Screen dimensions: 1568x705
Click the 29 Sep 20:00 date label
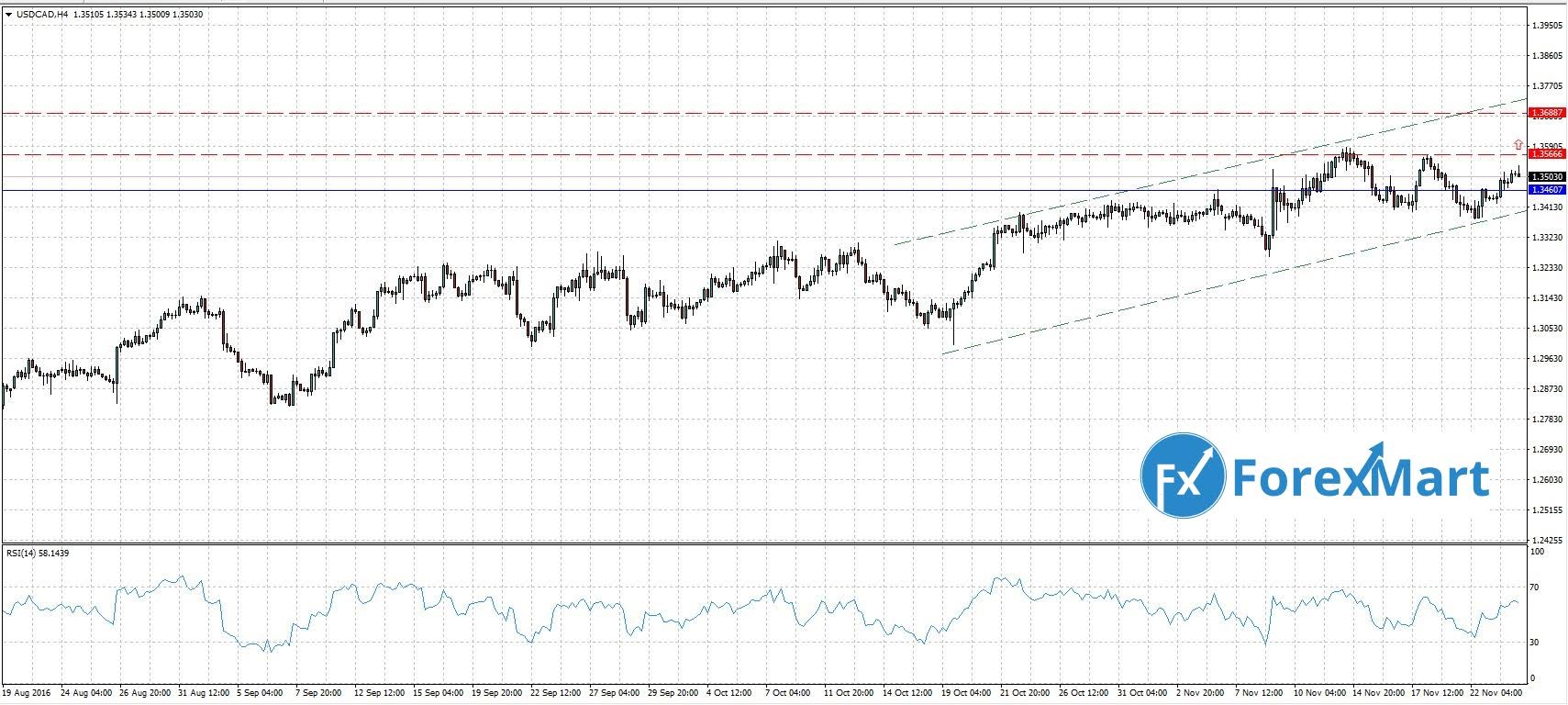[x=674, y=691]
